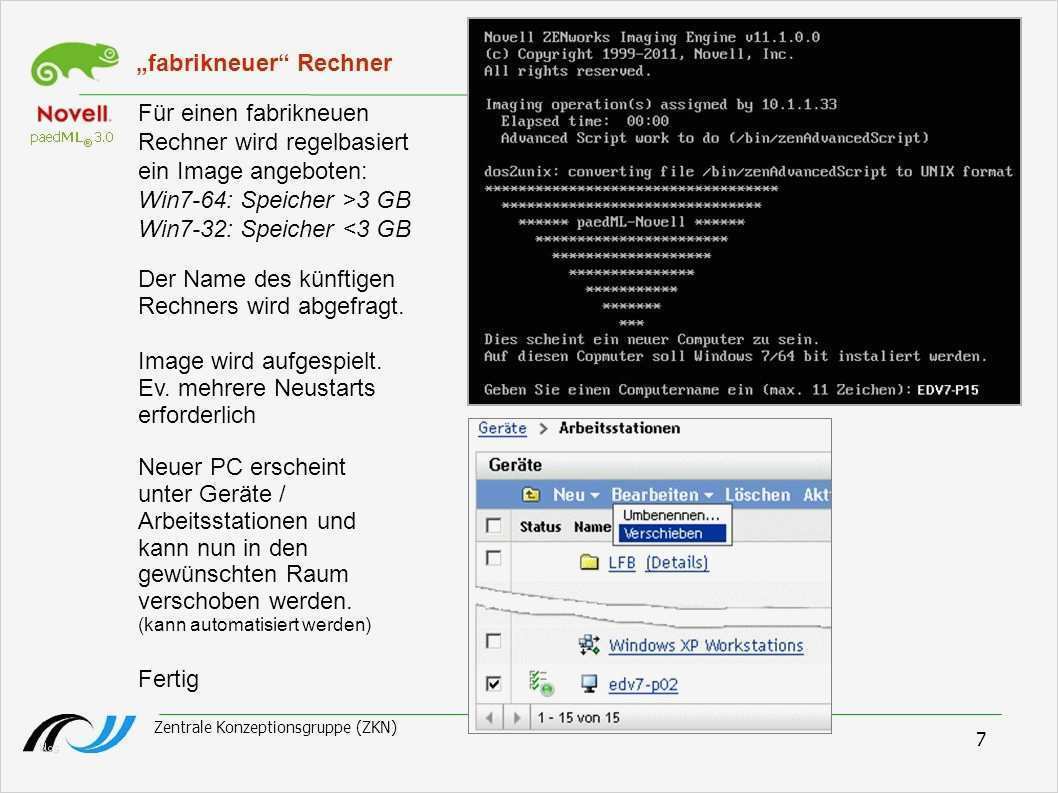The width and height of the screenshot is (1058, 793).
Task: Click the Novell paedML 3.0 logo
Action: pos(72,125)
